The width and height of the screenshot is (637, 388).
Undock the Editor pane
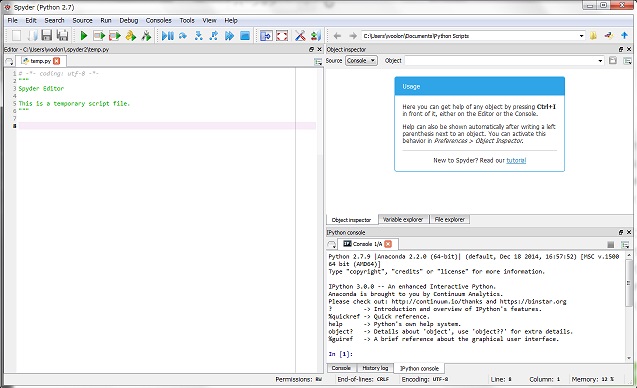(x=311, y=49)
